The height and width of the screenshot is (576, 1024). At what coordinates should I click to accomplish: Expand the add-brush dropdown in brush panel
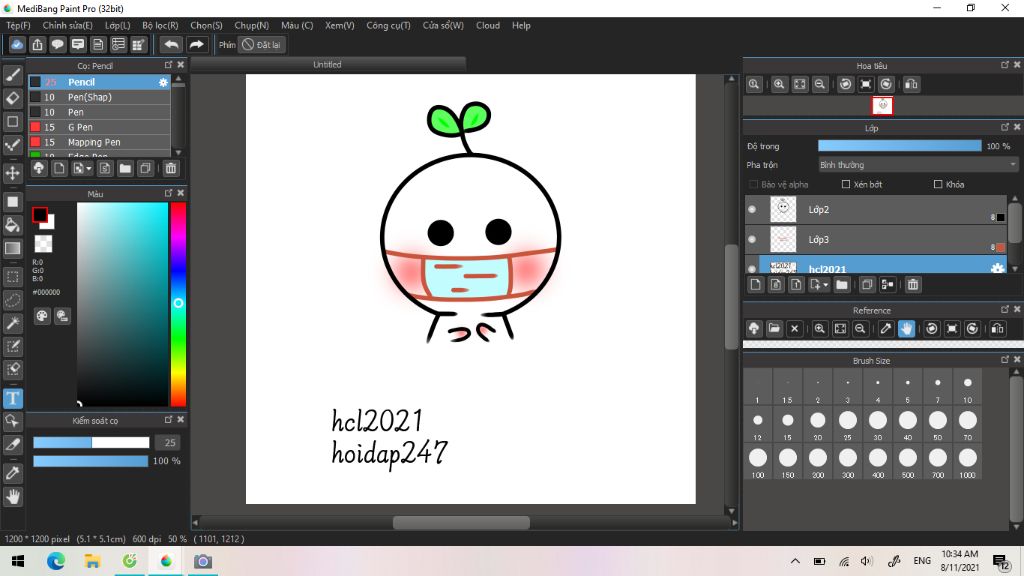pyautogui.click(x=82, y=168)
